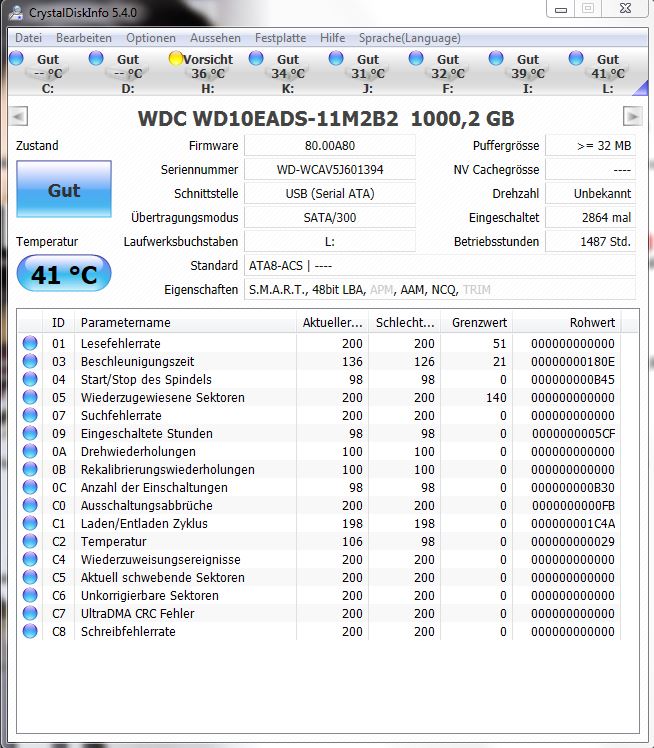
Task: Click status orb of Laden/Entladen Zyklus
Action: point(30,523)
